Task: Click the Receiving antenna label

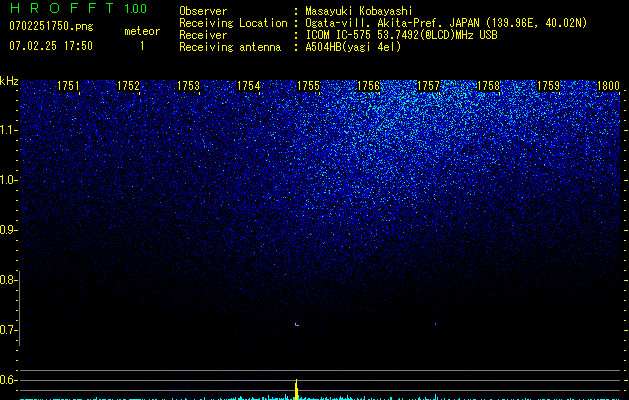Action: tap(230, 47)
